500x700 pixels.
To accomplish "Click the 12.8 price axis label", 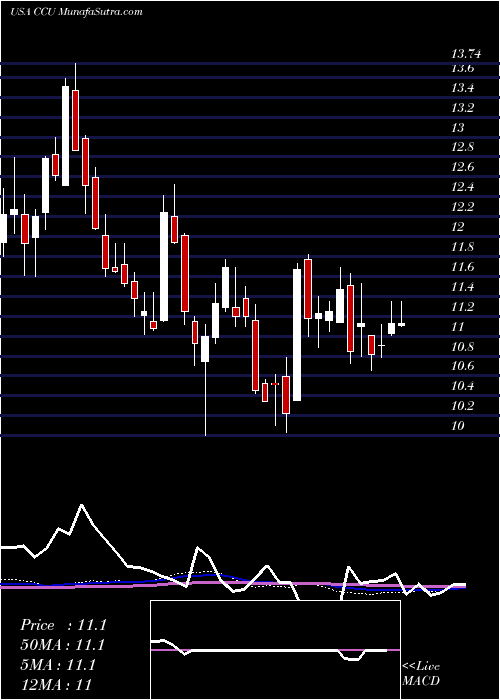I will tap(462, 148).
